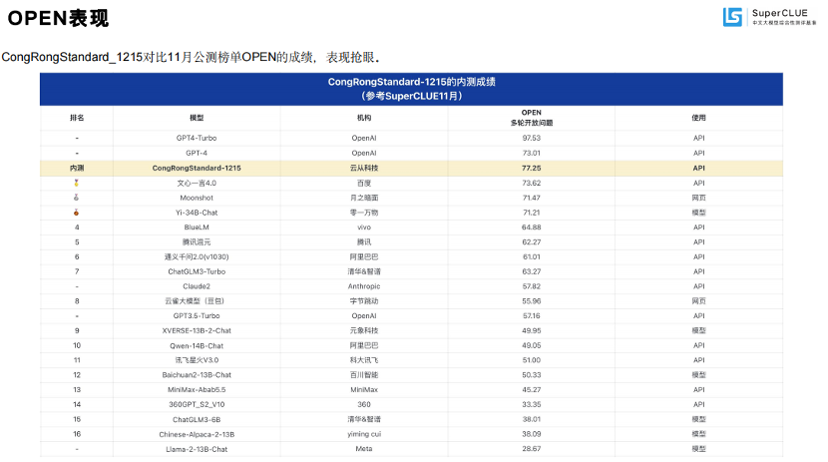Click the 'Claude2' model cell
The image size is (828, 462).
point(196,286)
